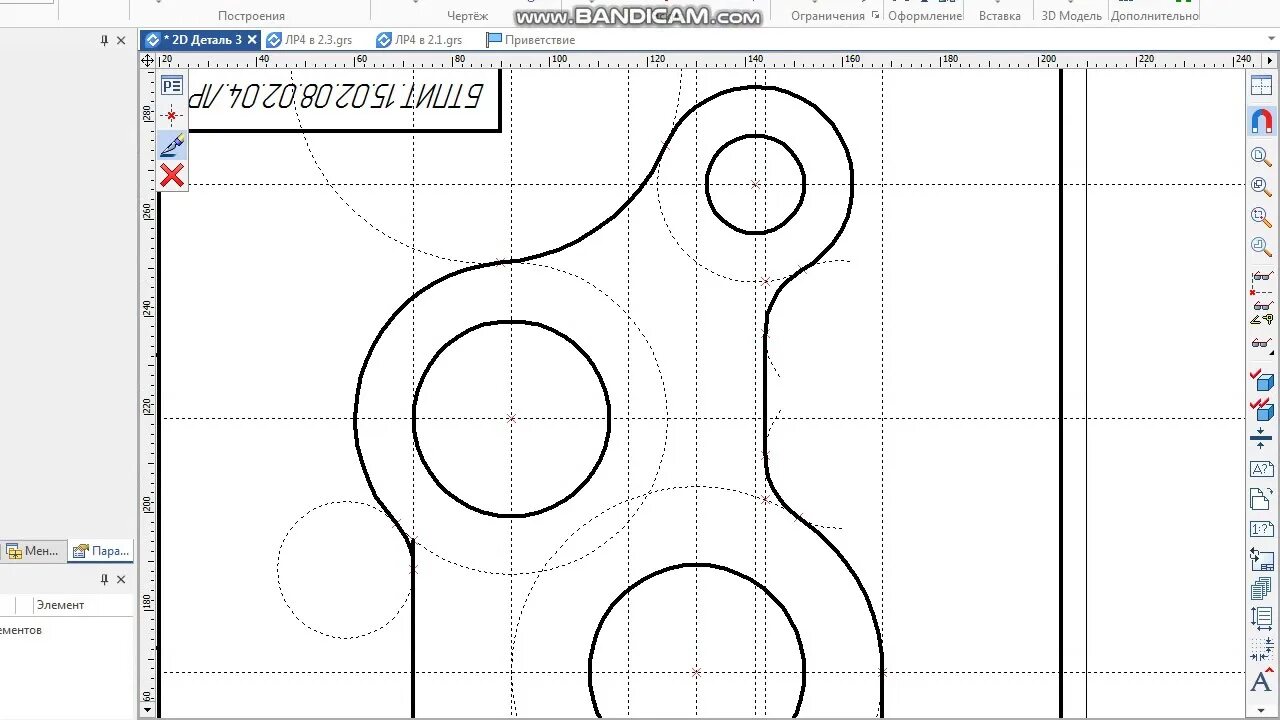1280x720 pixels.
Task: Click the Элемент column header
Action: pyautogui.click(x=82, y=605)
